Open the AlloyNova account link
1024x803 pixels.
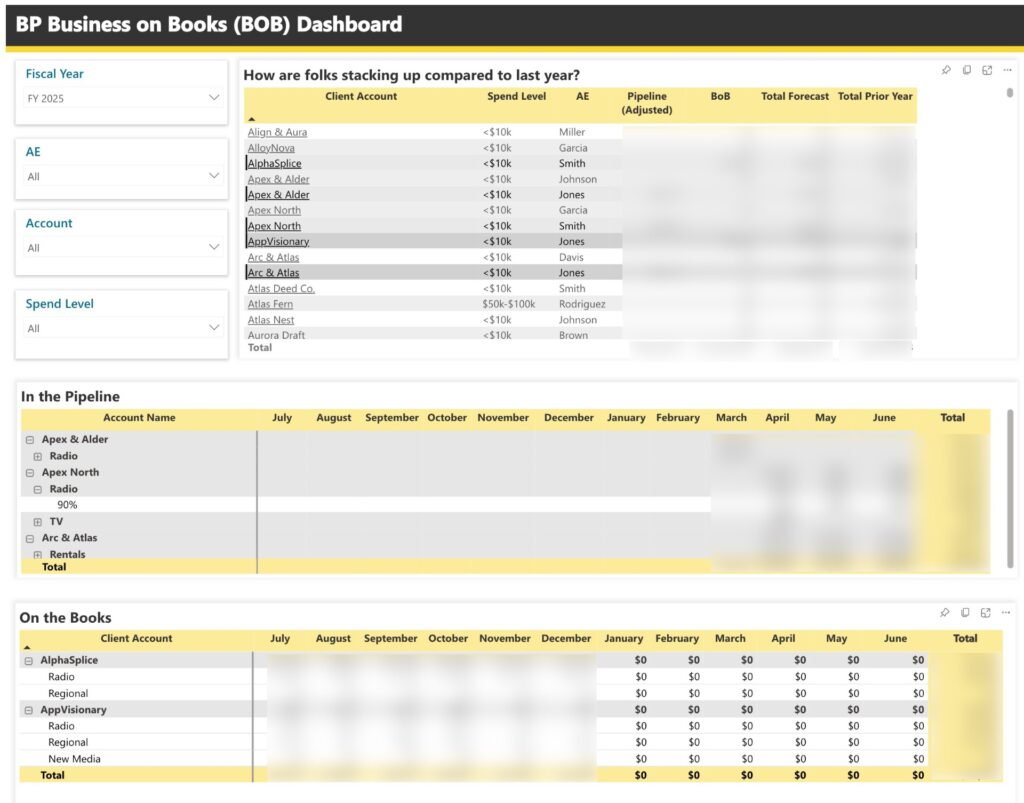(271, 148)
